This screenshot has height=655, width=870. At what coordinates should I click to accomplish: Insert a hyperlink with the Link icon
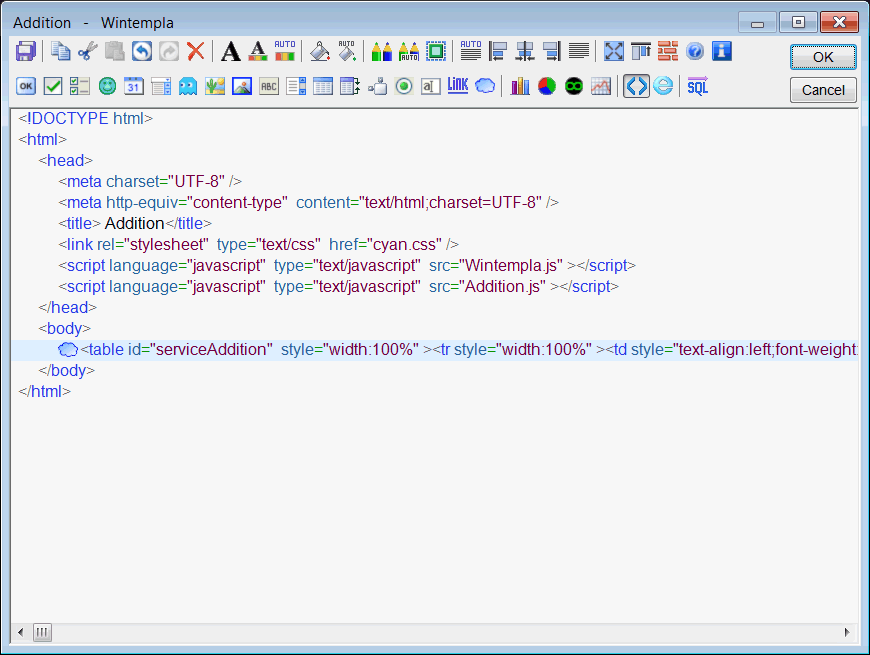458,86
